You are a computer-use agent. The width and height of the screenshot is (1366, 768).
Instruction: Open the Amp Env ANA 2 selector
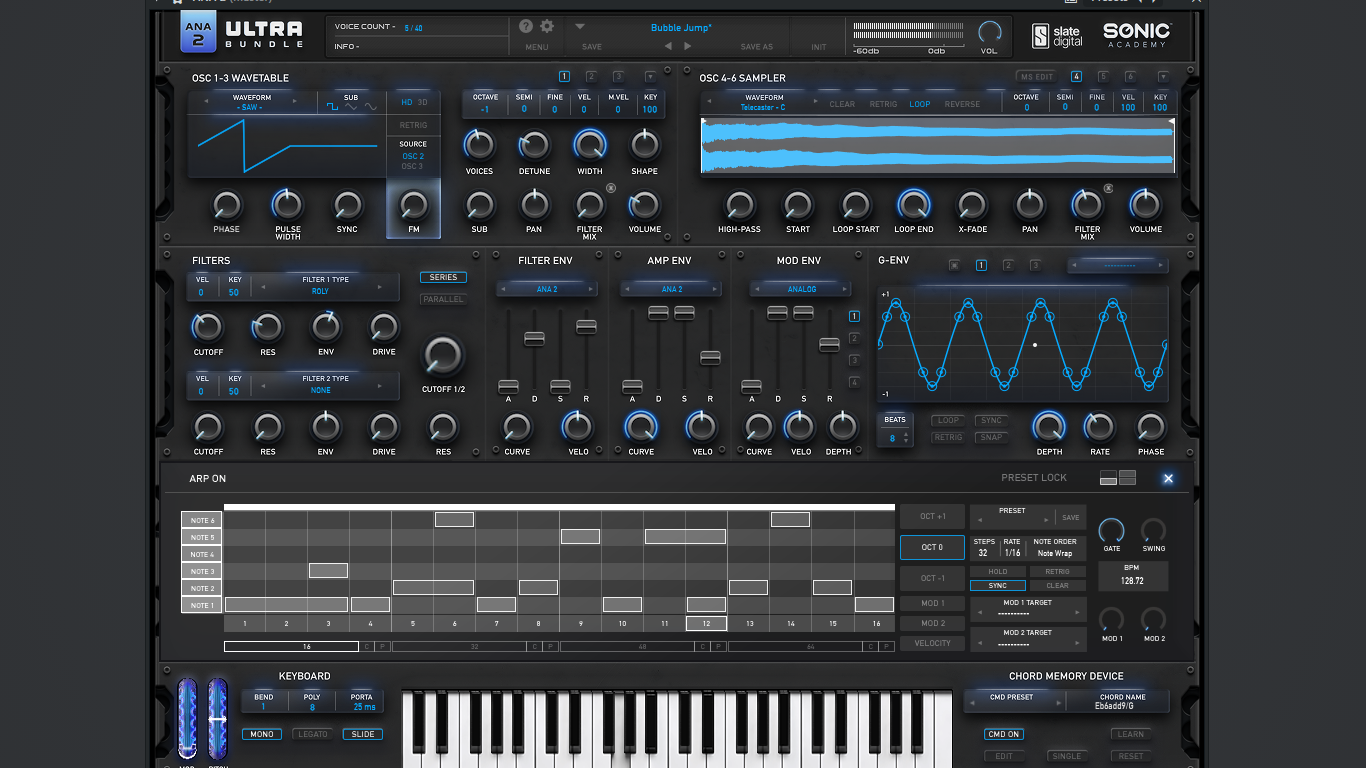tap(672, 289)
